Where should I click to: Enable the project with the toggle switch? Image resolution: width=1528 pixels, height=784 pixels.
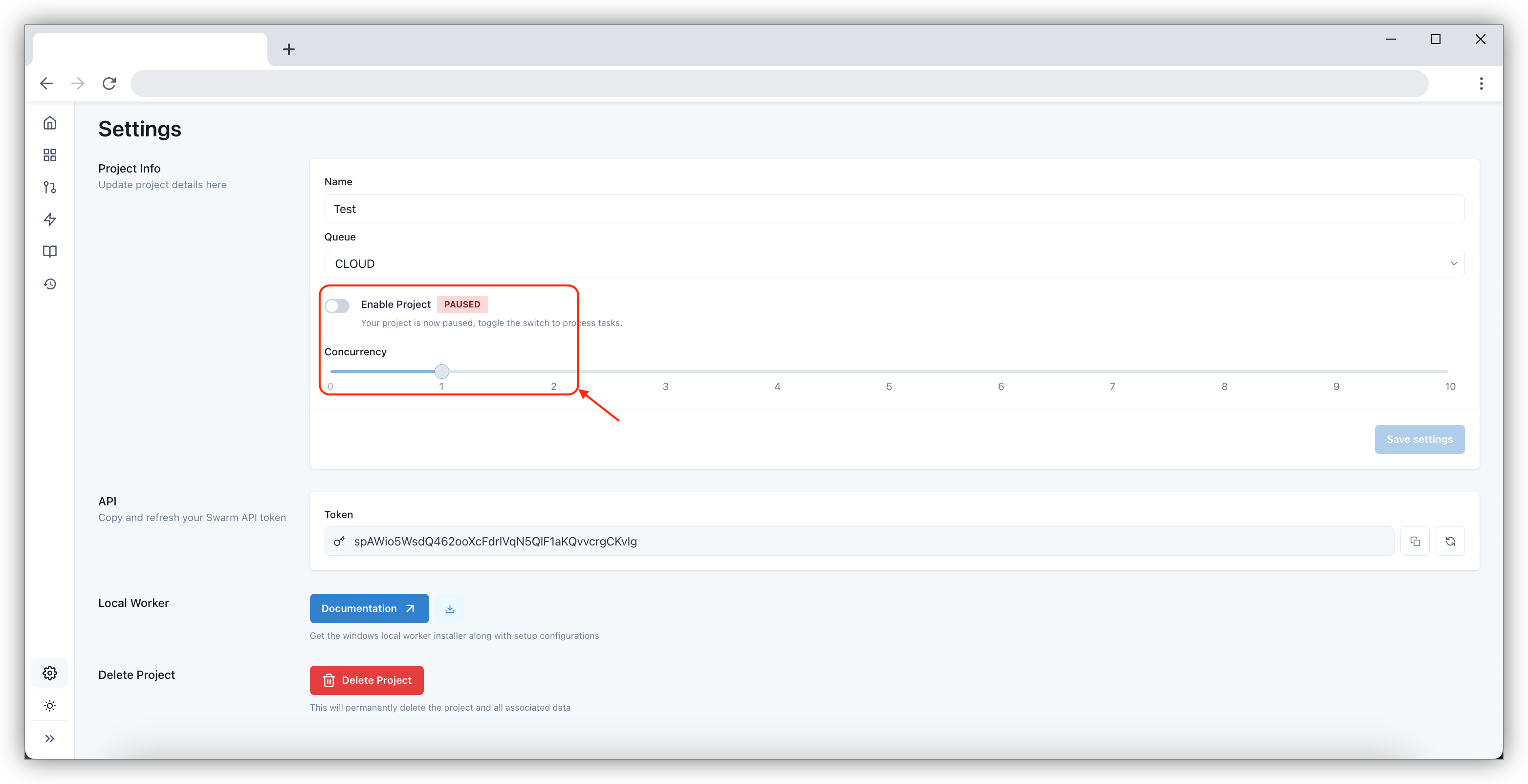tap(337, 305)
